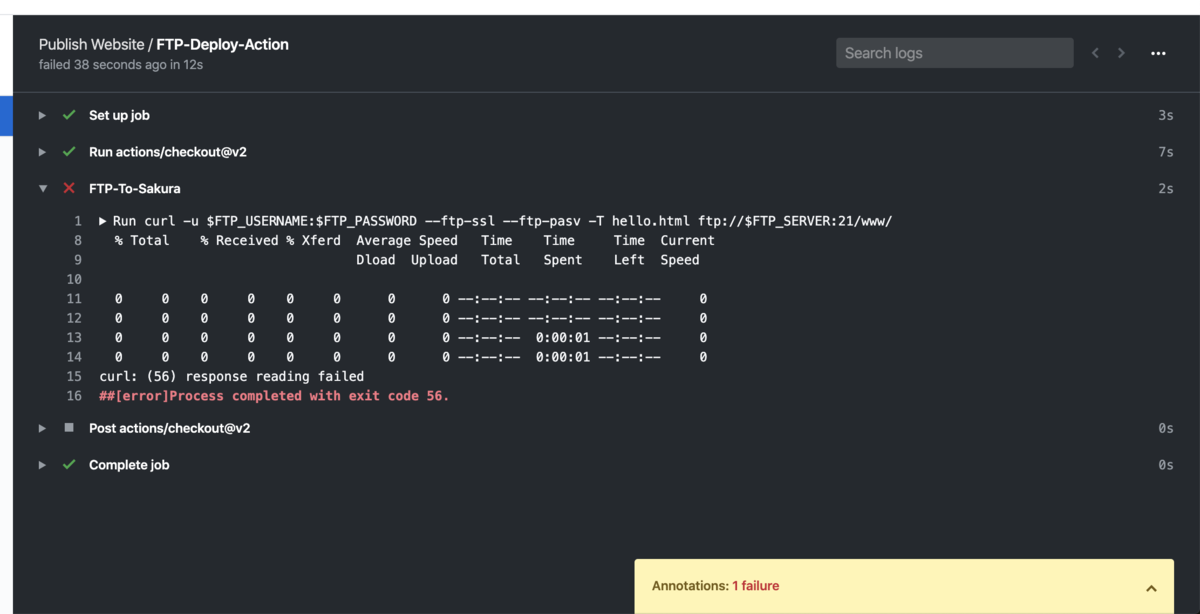Viewport: 1200px width, 614px height.
Task: Go to next search result arrow
Action: click(x=1121, y=53)
